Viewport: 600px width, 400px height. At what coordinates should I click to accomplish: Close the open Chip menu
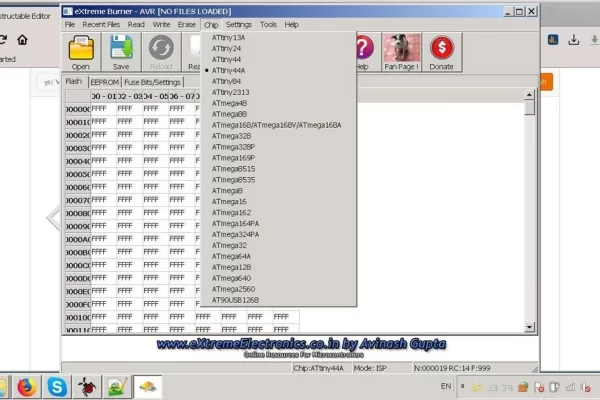pos(211,25)
